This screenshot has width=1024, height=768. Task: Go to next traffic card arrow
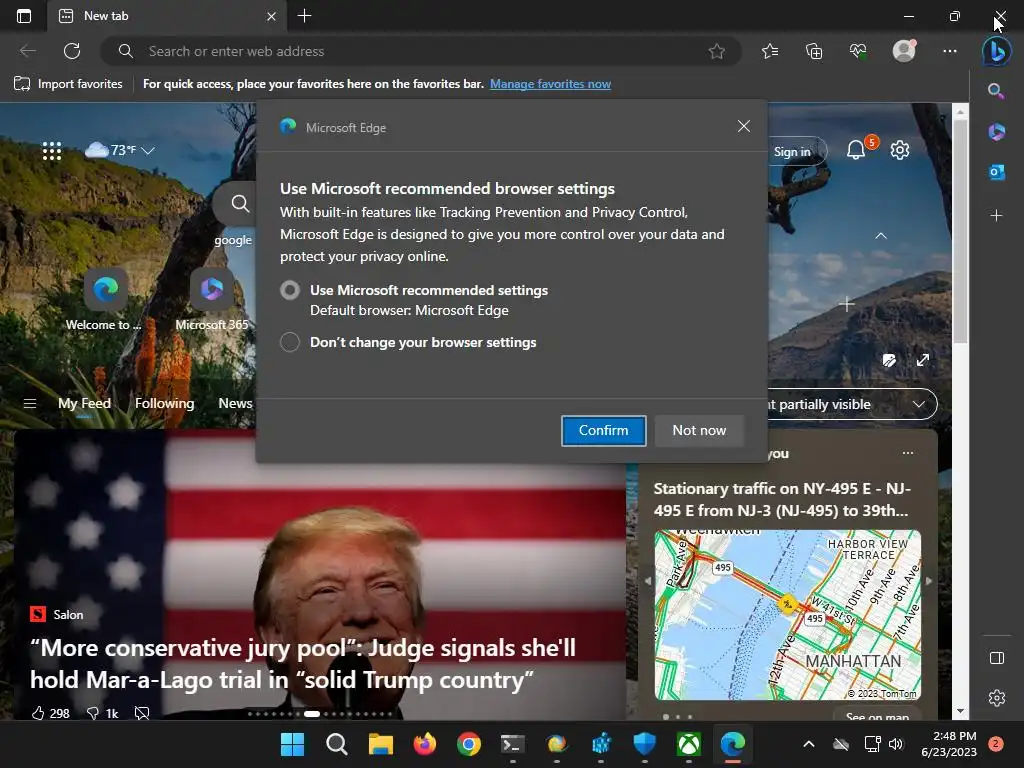[x=929, y=581]
